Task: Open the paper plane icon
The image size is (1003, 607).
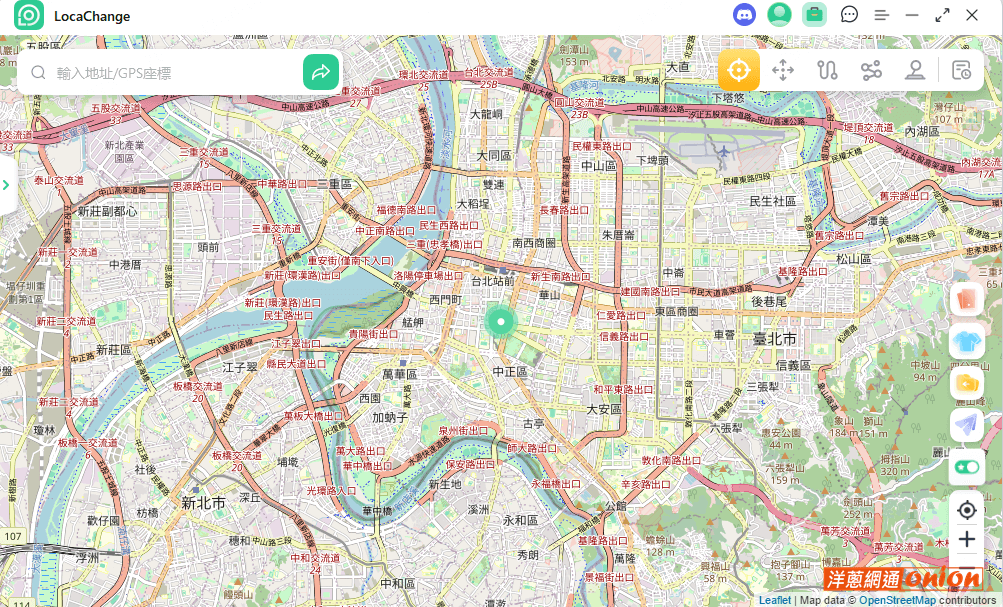Action: pyautogui.click(x=967, y=424)
